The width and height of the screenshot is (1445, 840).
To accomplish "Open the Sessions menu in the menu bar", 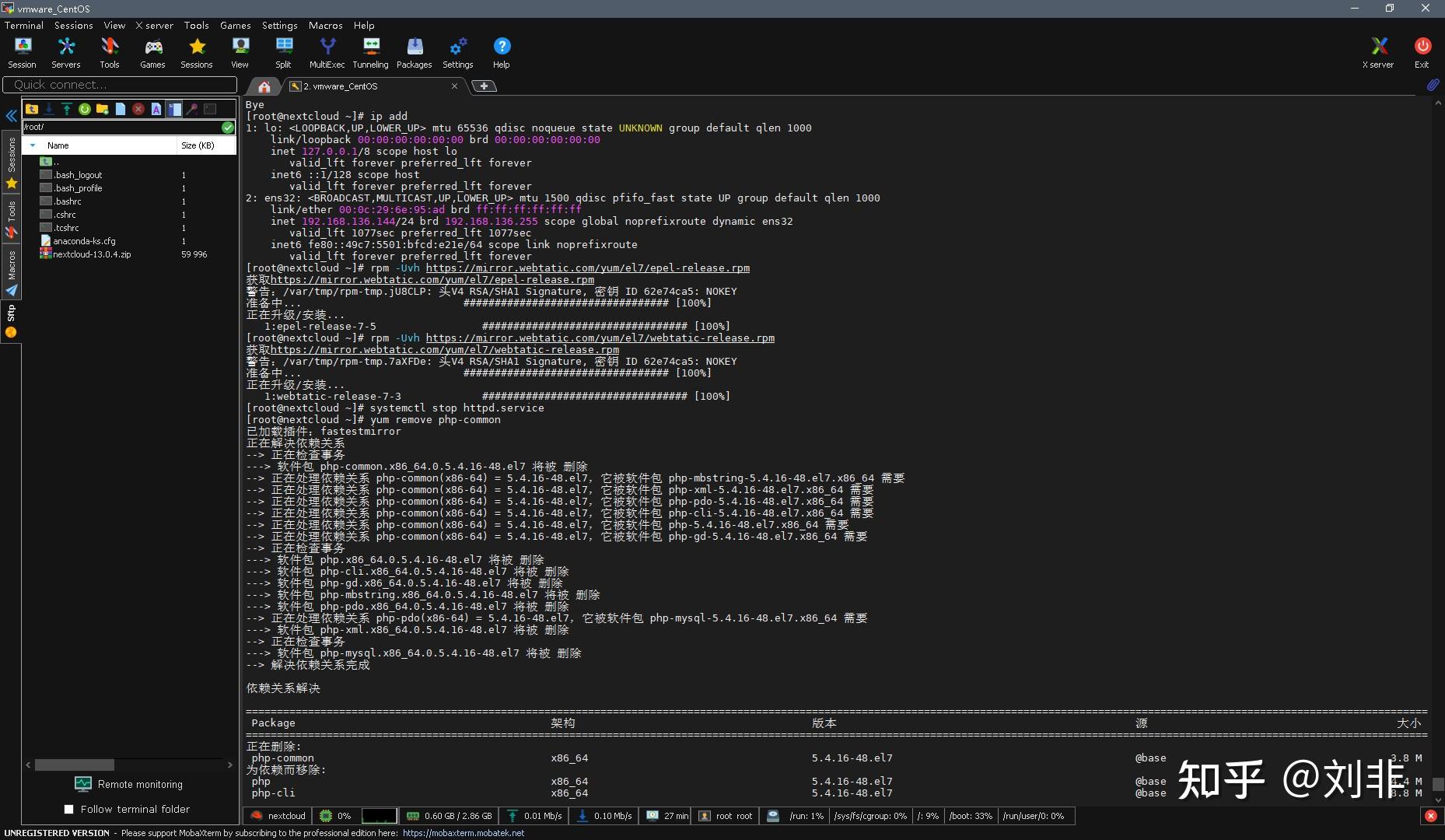I will click(x=73, y=25).
